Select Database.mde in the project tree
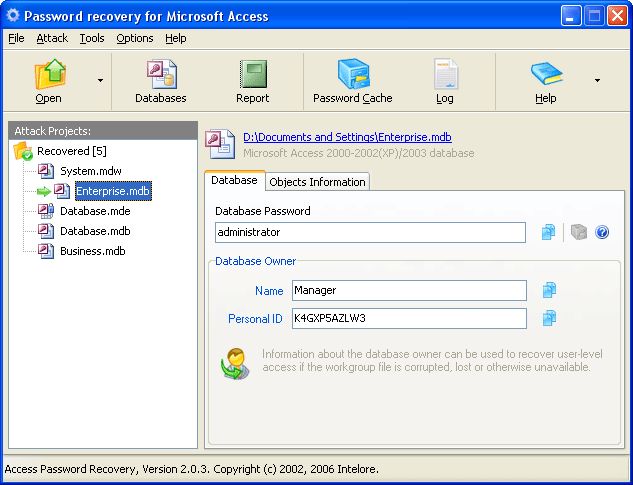The height and width of the screenshot is (485, 633). tap(95, 211)
